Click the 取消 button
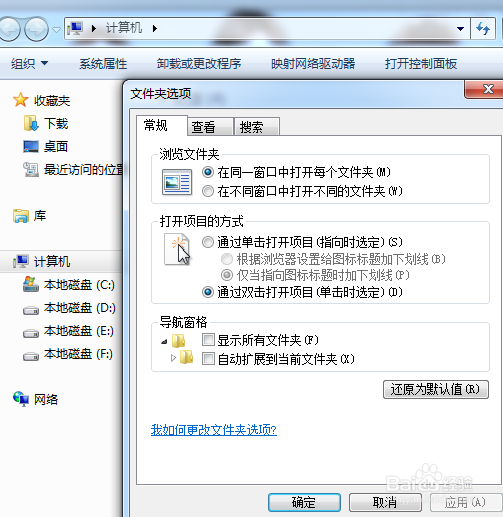Viewport: 503px width, 517px height. 385,502
